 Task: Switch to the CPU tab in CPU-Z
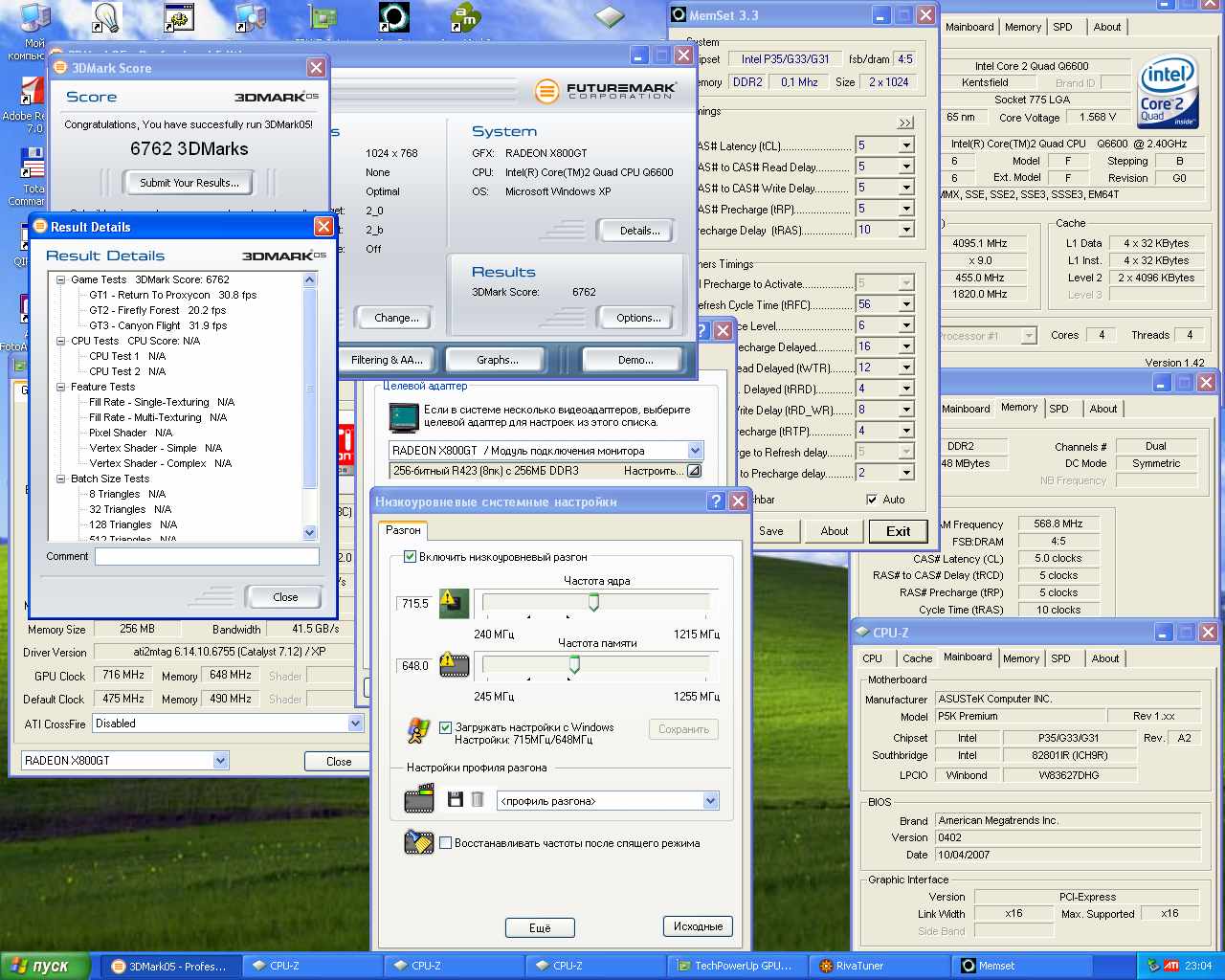[x=873, y=658]
